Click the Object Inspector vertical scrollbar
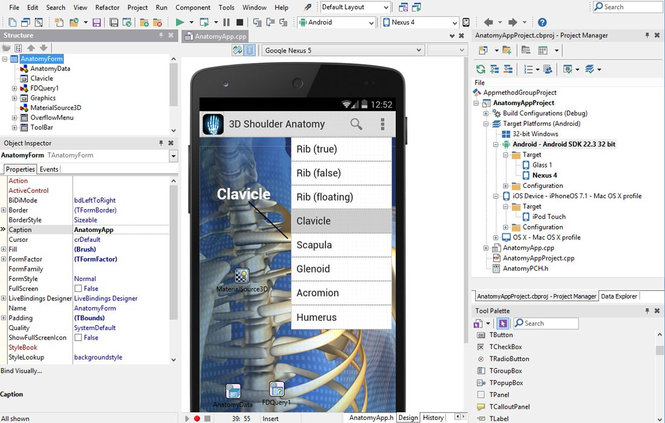The height and width of the screenshot is (423, 665). (x=173, y=270)
